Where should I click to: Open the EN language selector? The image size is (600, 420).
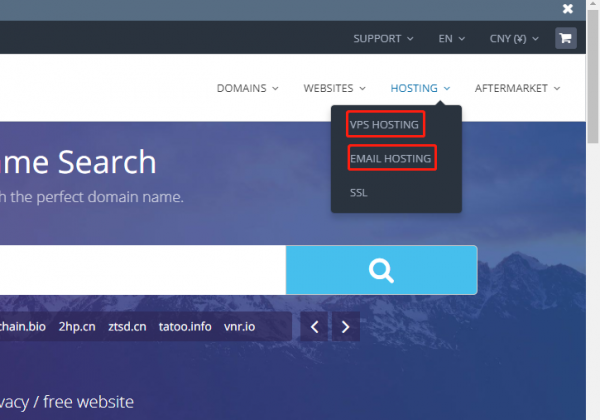(x=451, y=39)
